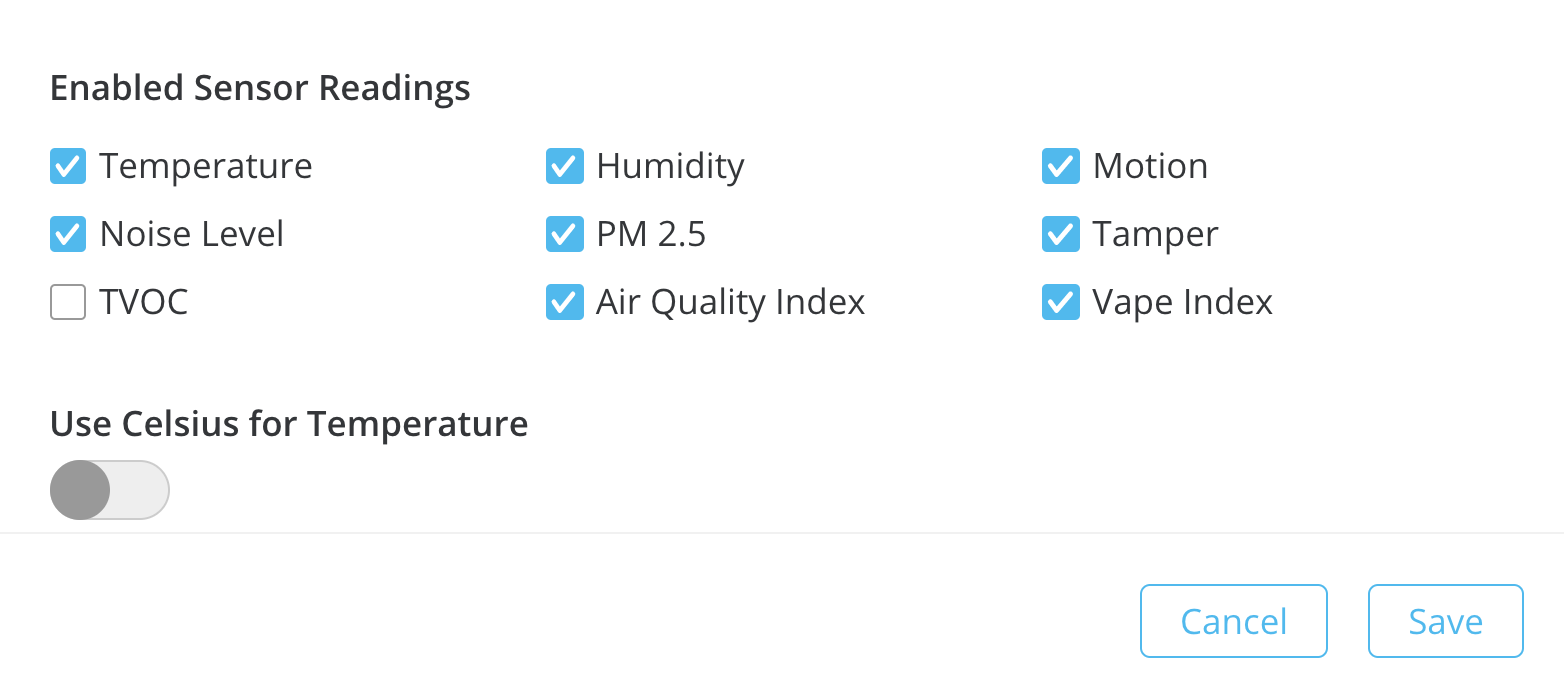Click the Temperature label text
Viewport: 1564px width, 696px height.
tap(205, 166)
